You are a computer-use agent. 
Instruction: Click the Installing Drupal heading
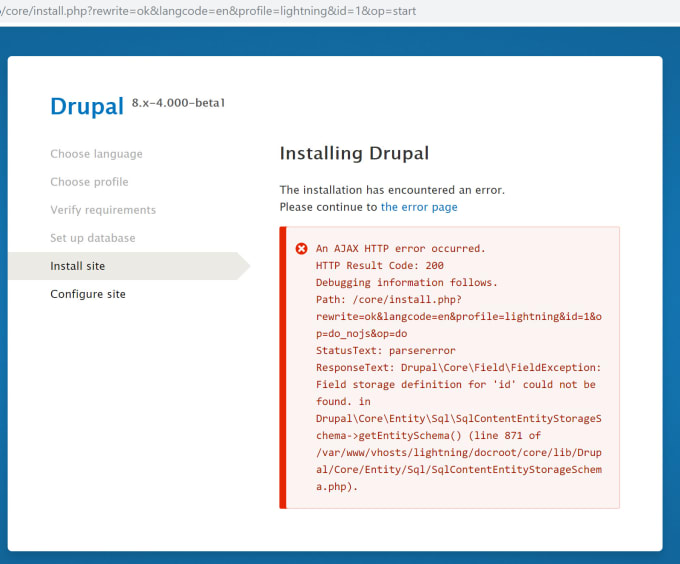[354, 153]
